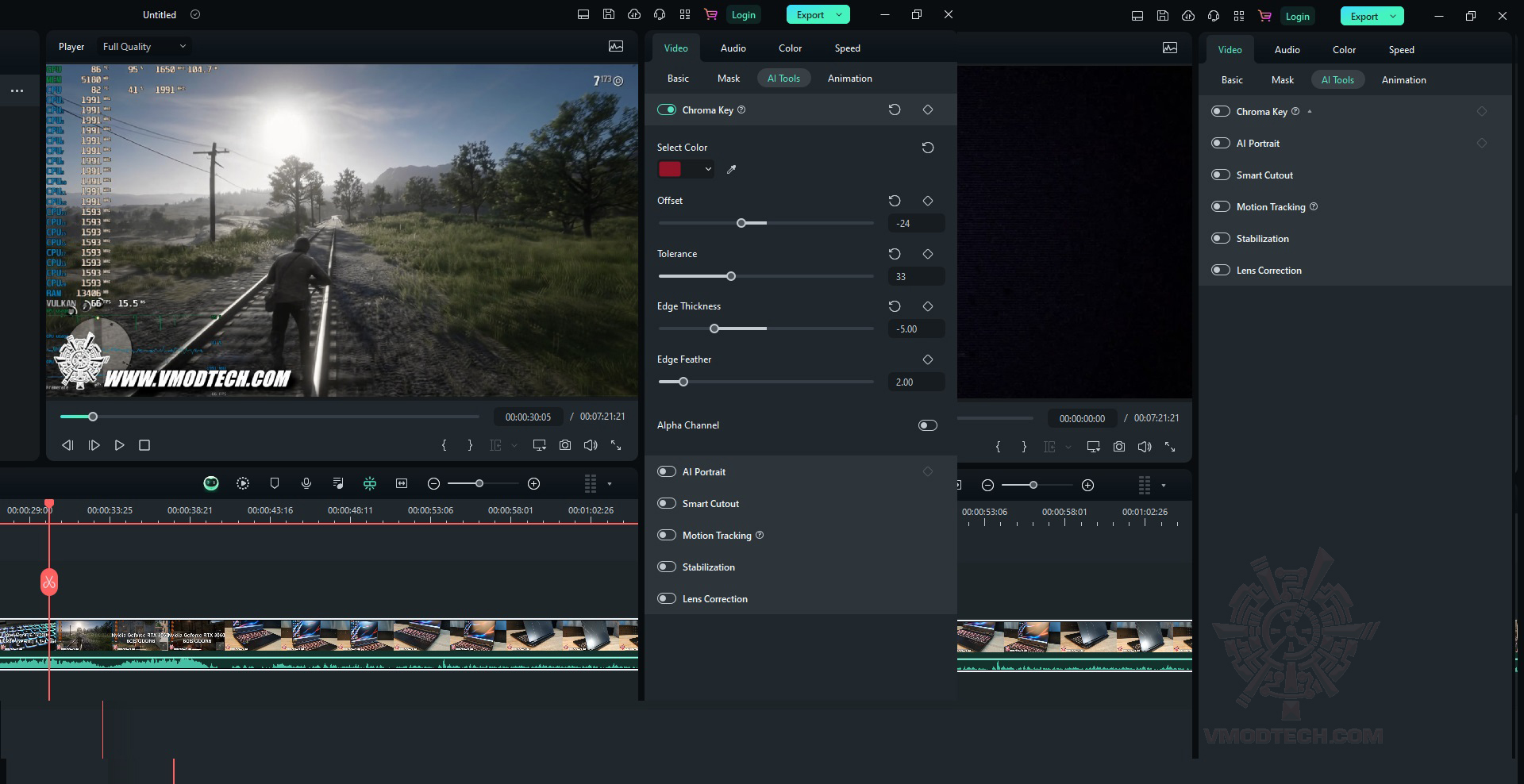Image resolution: width=1524 pixels, height=784 pixels.
Task: Reset the Offset value
Action: 895,201
